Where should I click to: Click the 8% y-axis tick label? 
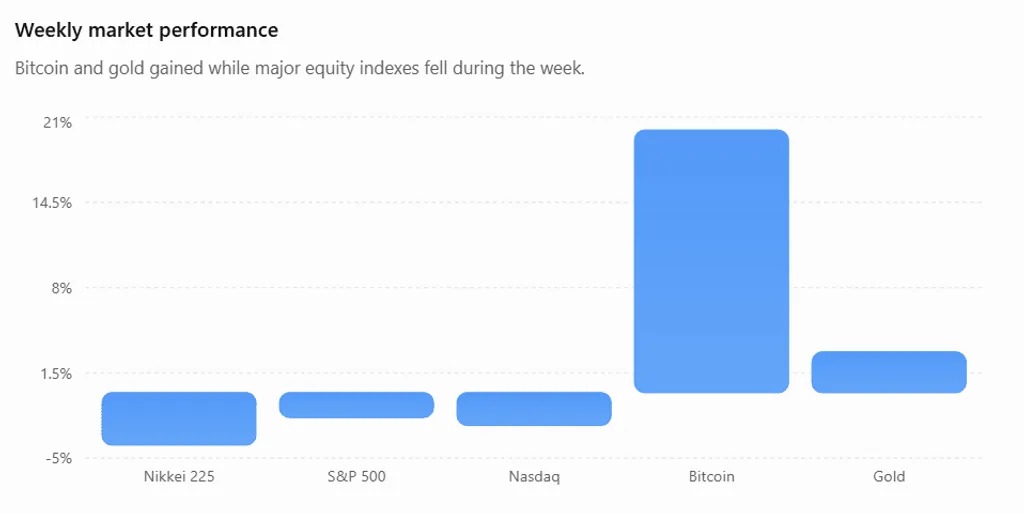click(61, 289)
